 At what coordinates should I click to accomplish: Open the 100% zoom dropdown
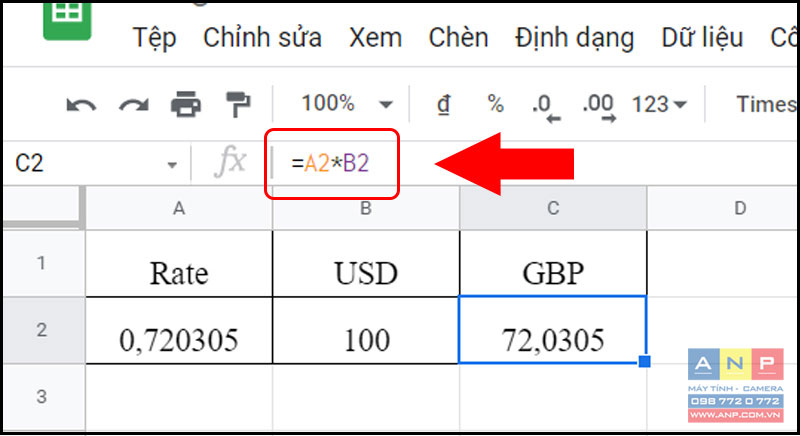[x=347, y=104]
